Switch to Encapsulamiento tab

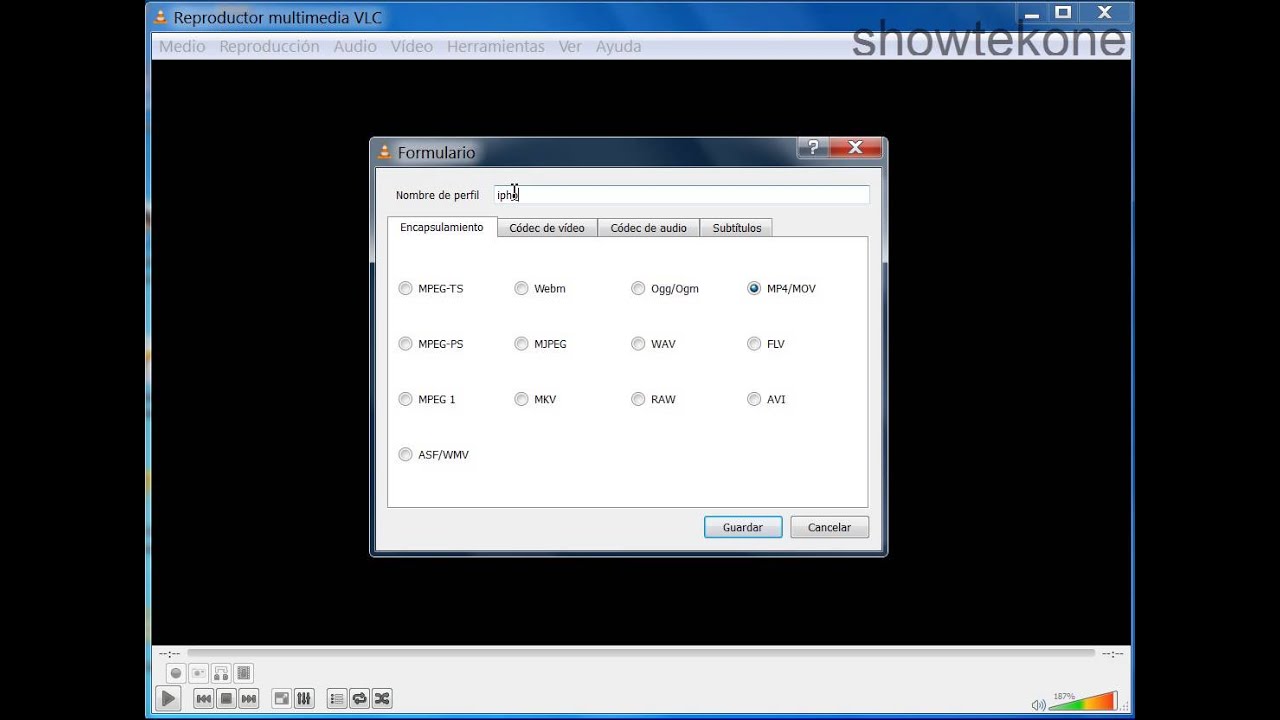[442, 227]
